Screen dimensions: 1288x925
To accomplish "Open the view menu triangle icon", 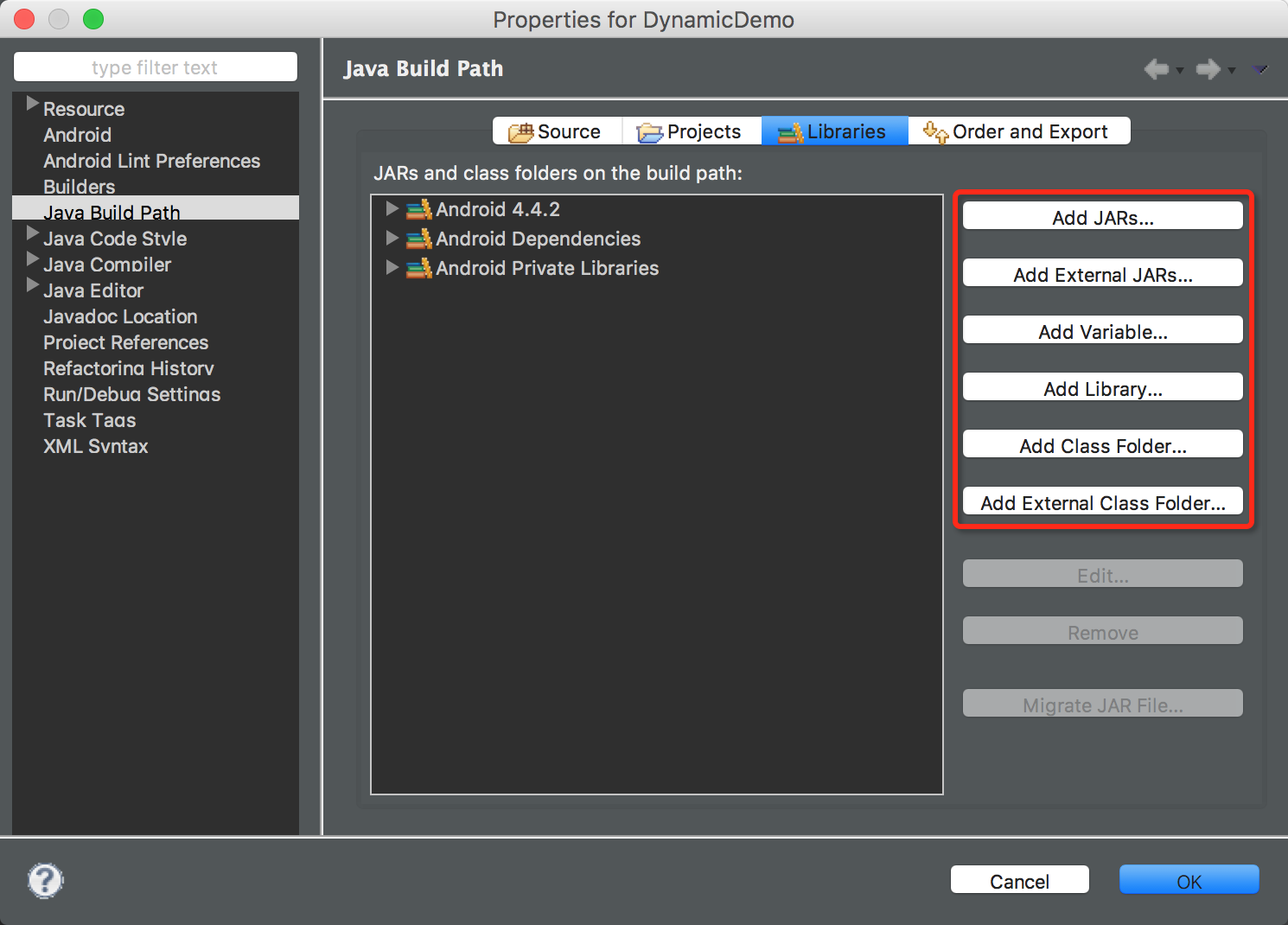I will click(x=1260, y=69).
